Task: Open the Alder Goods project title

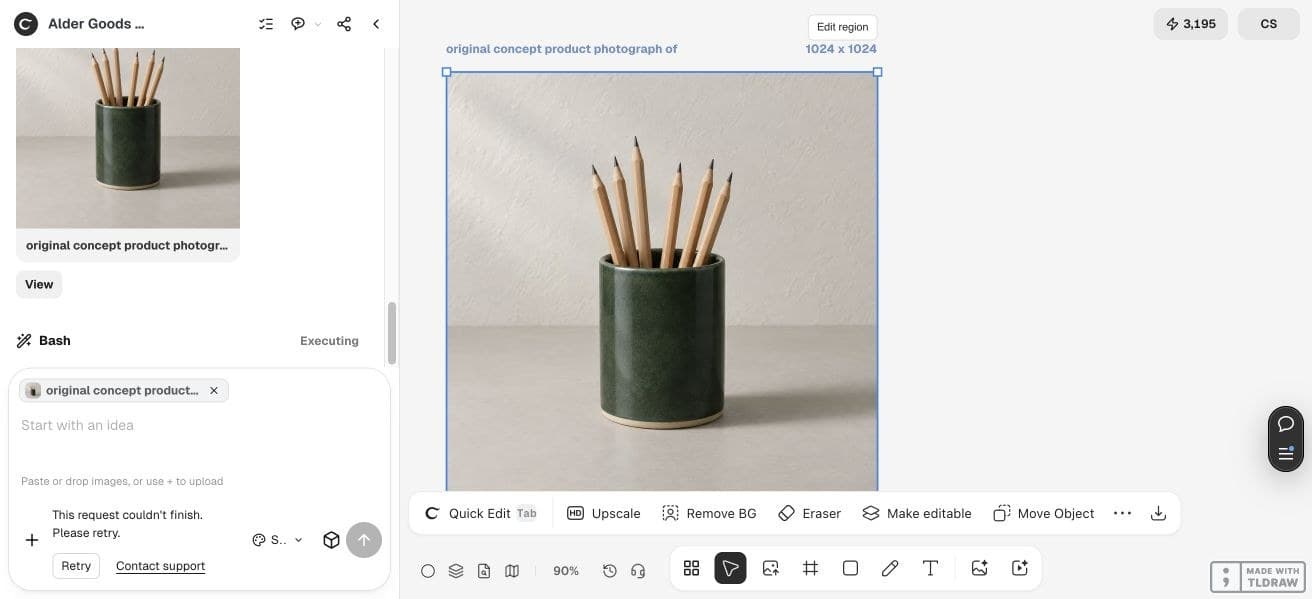Action: pyautogui.click(x=96, y=24)
